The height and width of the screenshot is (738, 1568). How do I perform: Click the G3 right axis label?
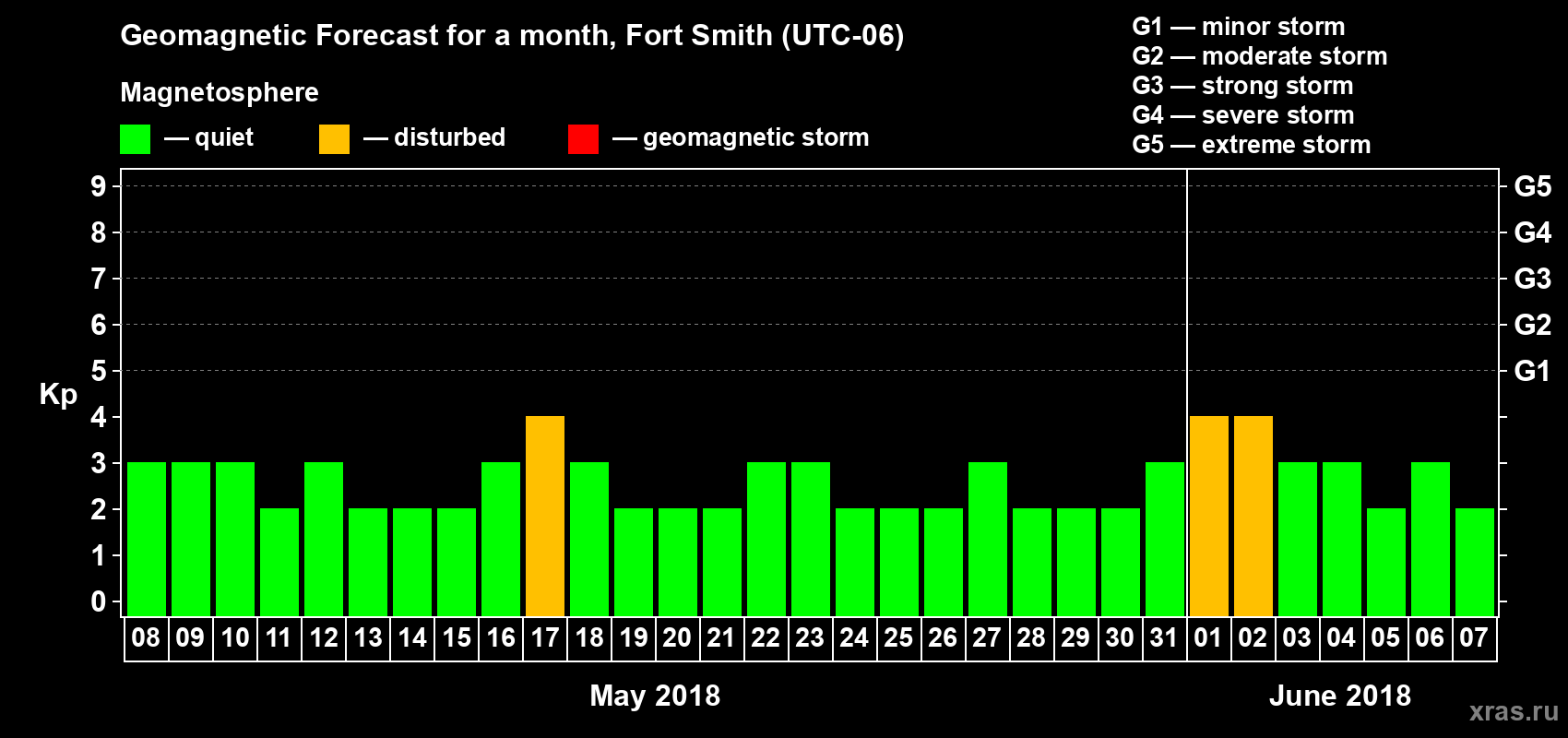[1532, 279]
